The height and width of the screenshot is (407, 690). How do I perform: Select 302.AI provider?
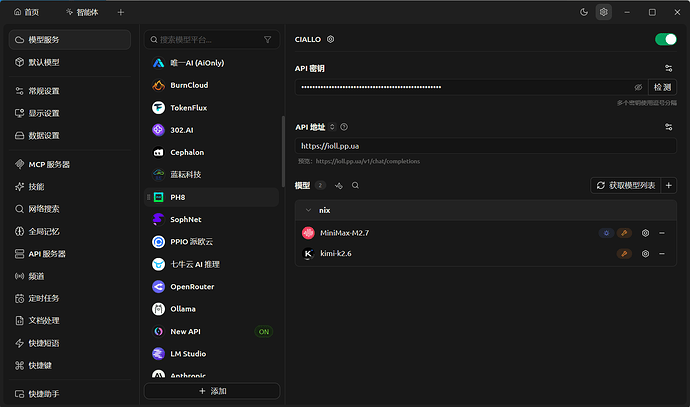click(x=212, y=130)
